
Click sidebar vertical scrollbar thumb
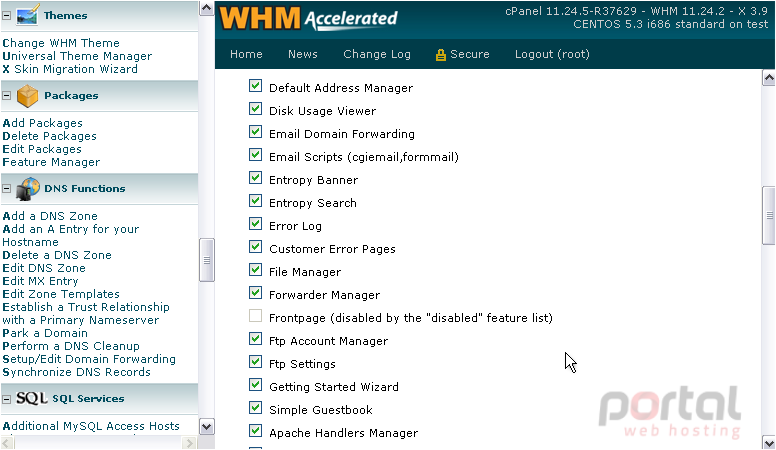[x=206, y=260]
